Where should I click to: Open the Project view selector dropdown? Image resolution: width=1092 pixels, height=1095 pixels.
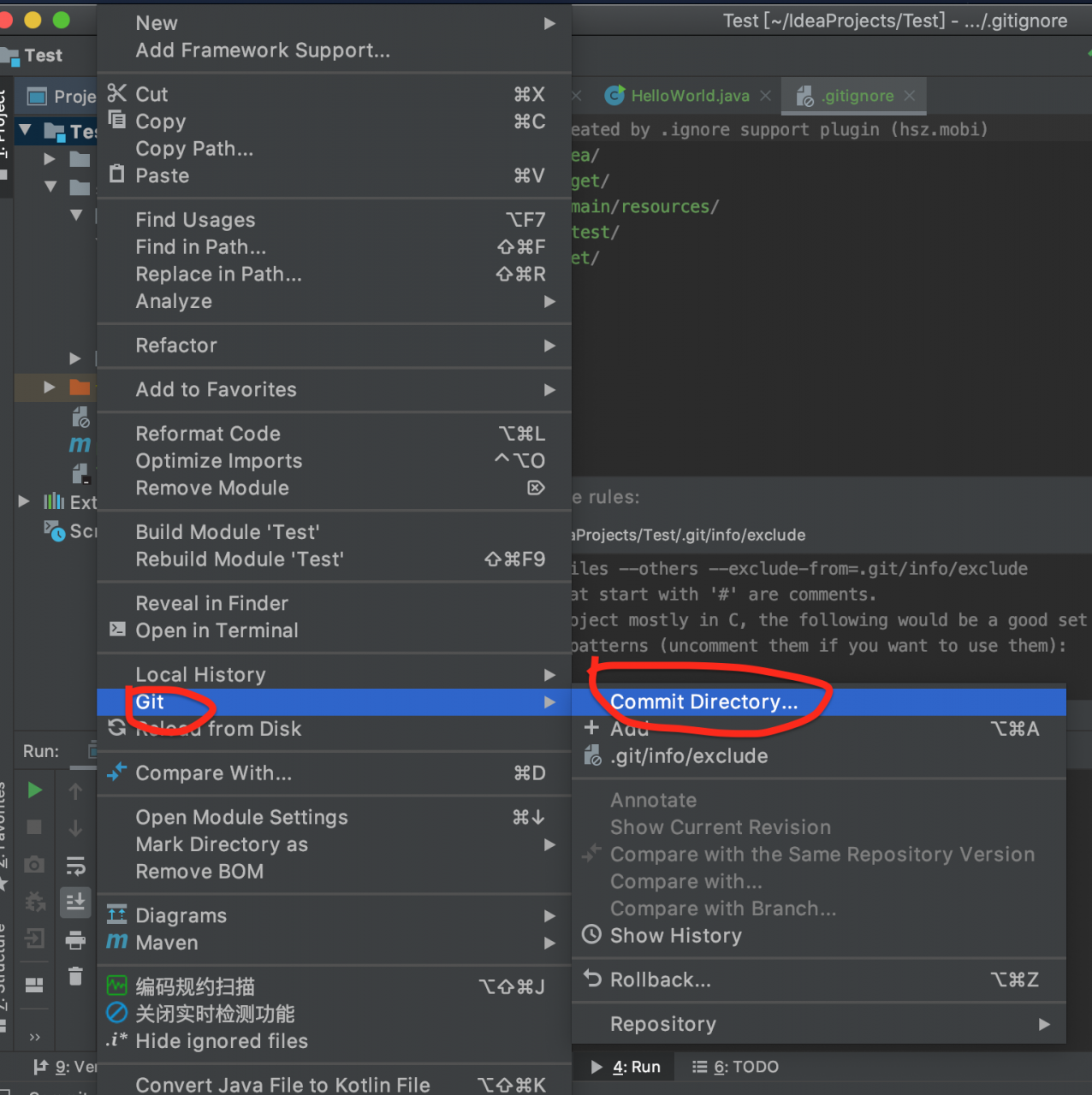coord(62,96)
